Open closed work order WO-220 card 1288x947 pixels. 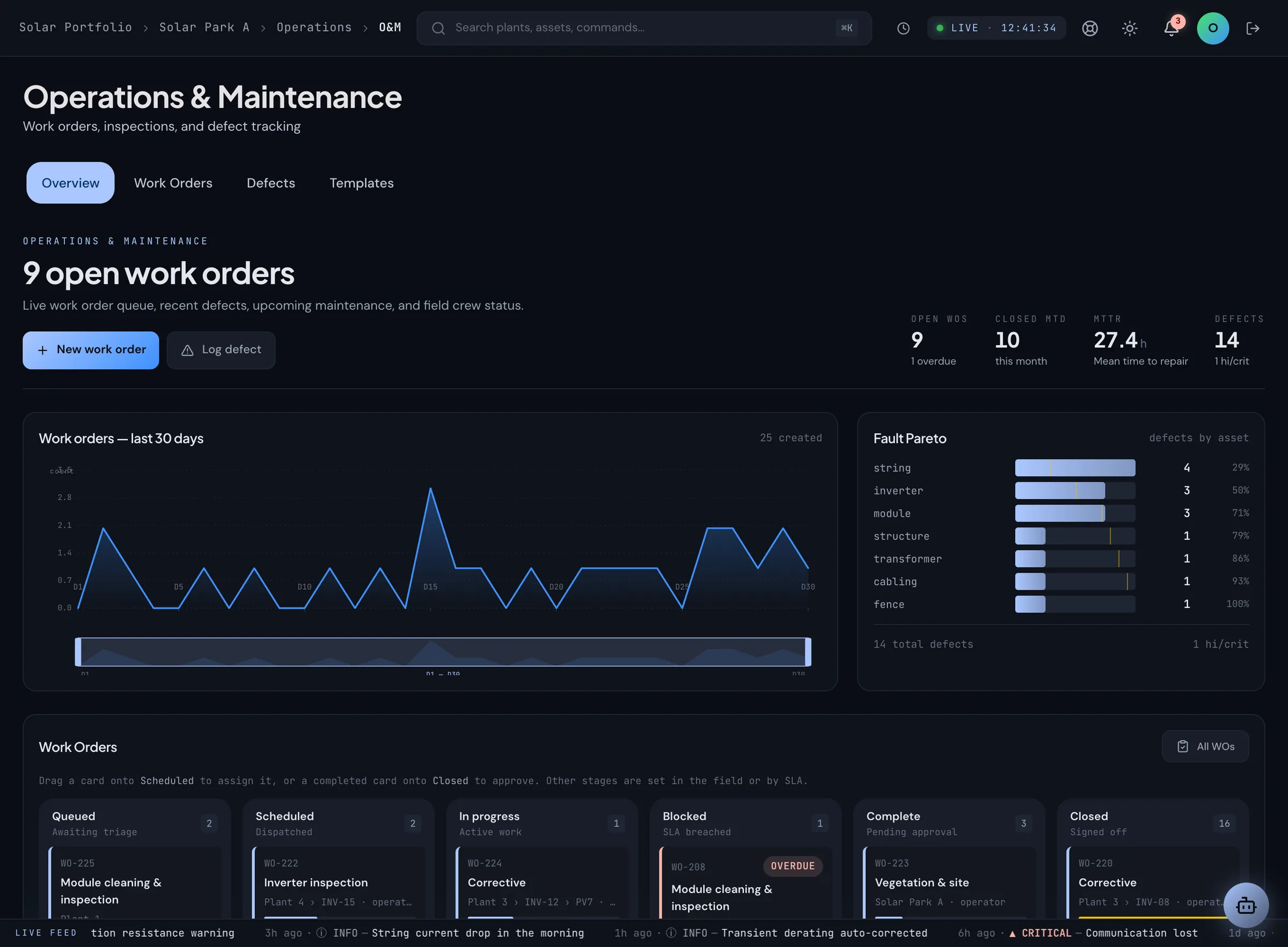[1152, 884]
